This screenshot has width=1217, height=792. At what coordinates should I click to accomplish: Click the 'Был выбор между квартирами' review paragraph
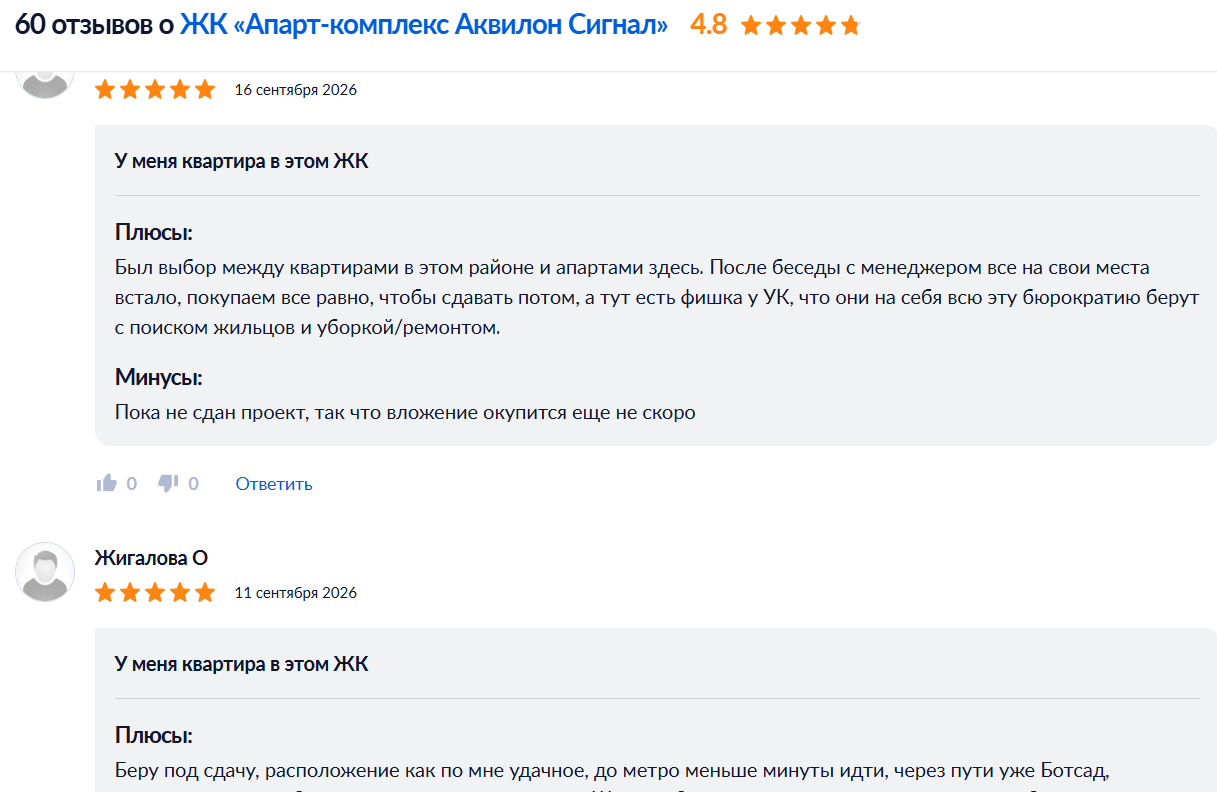[x=656, y=298]
